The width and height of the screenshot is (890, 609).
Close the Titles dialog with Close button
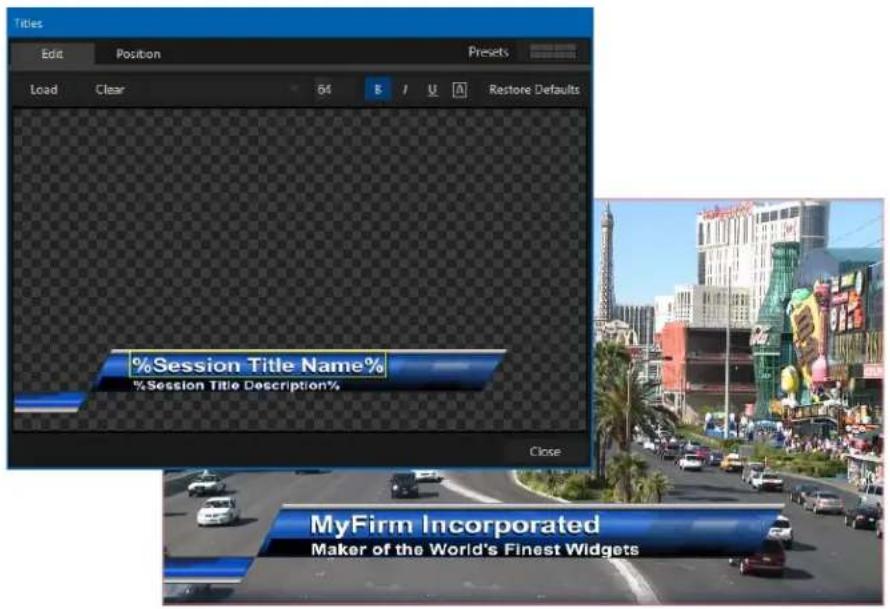pos(545,451)
